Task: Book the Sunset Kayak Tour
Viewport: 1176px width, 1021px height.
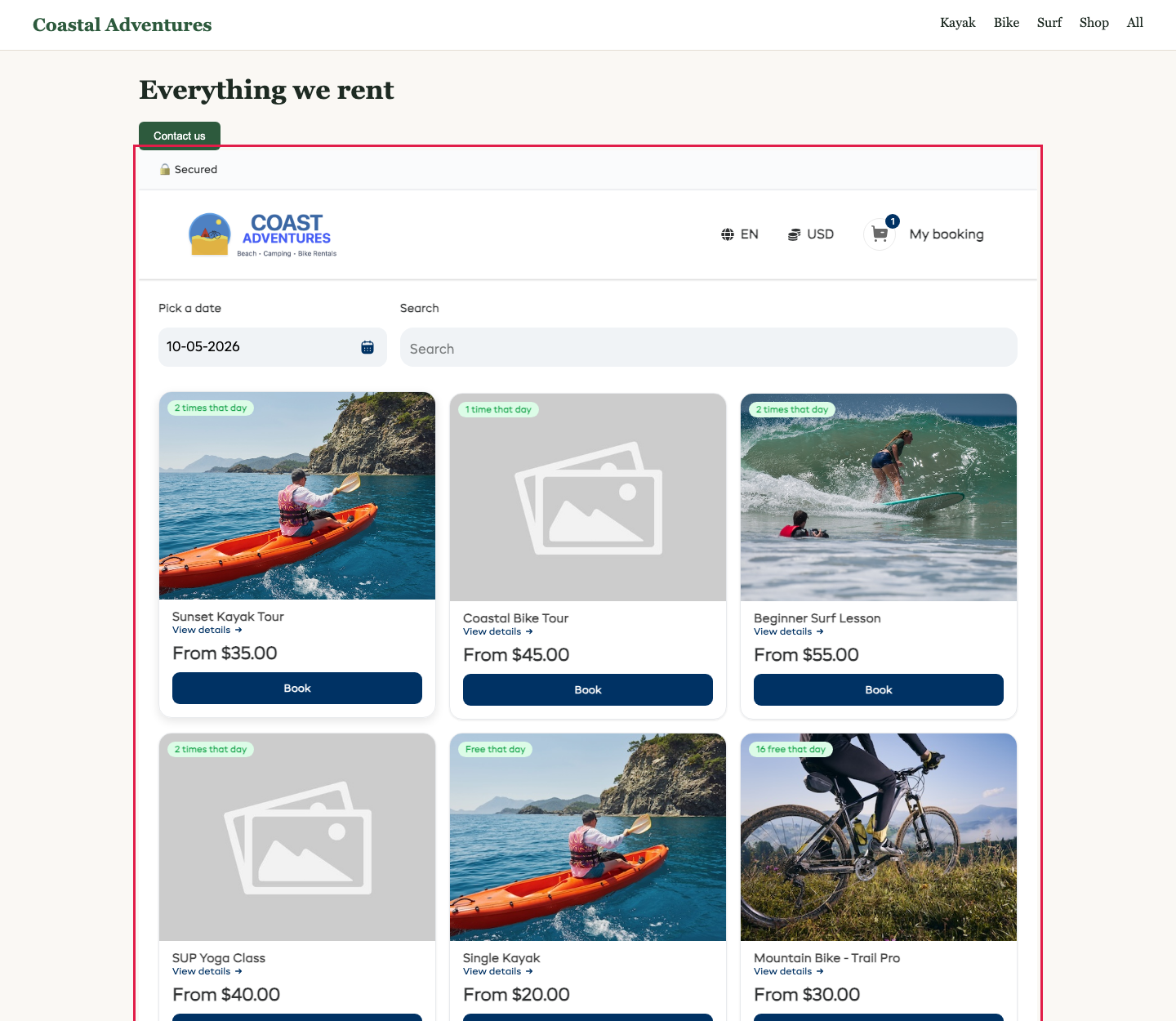Action: click(297, 688)
